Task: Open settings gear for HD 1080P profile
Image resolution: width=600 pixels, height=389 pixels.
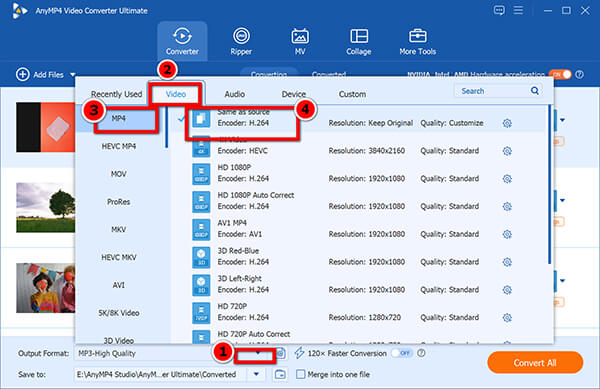Action: point(507,179)
